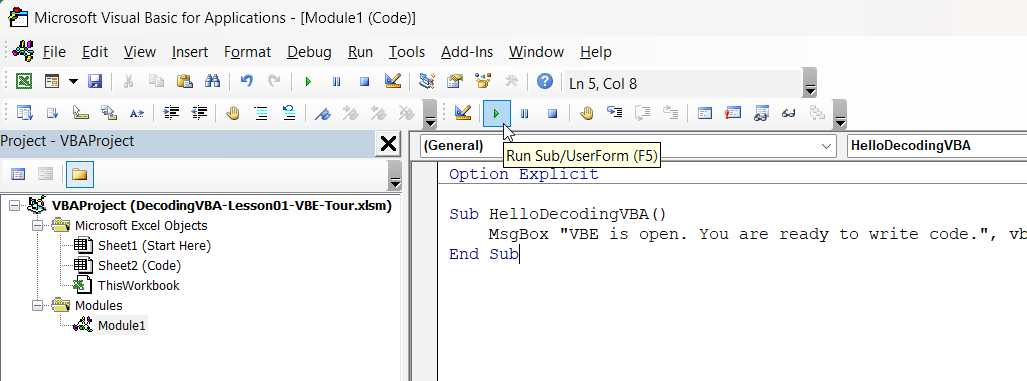Open the Debug toolbar options arrow
This screenshot has width=1027, height=381.
(x=840, y=115)
